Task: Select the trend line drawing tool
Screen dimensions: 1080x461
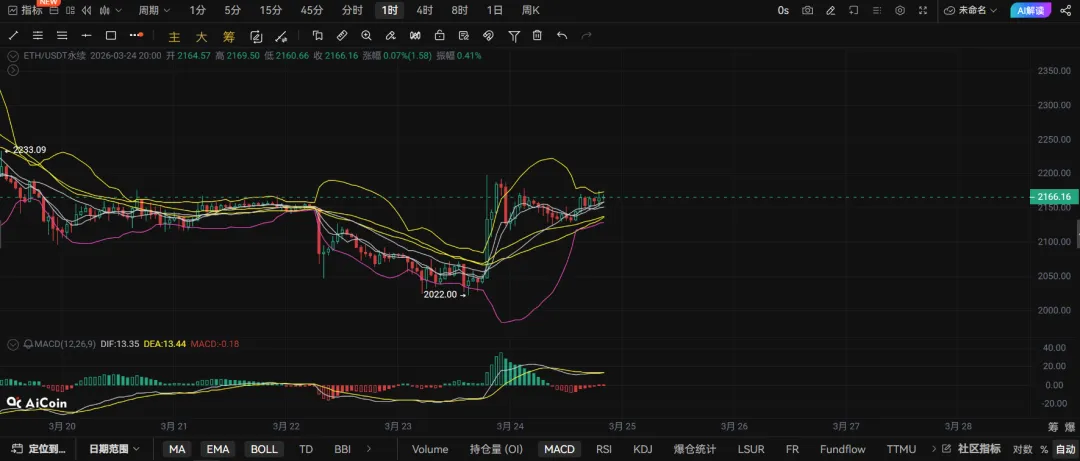Action: pyautogui.click(x=13, y=36)
